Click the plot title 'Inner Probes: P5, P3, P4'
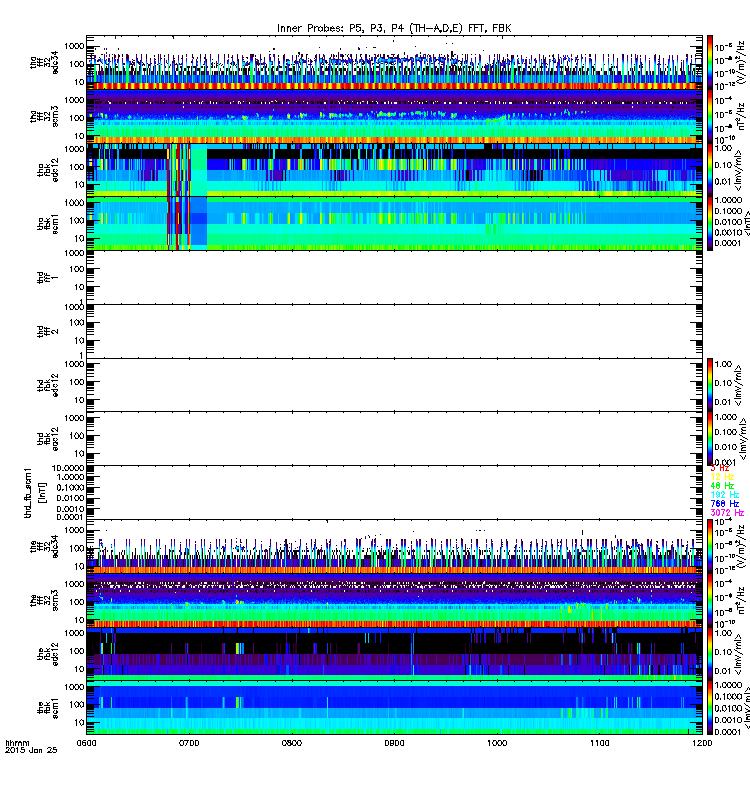 coord(342,29)
